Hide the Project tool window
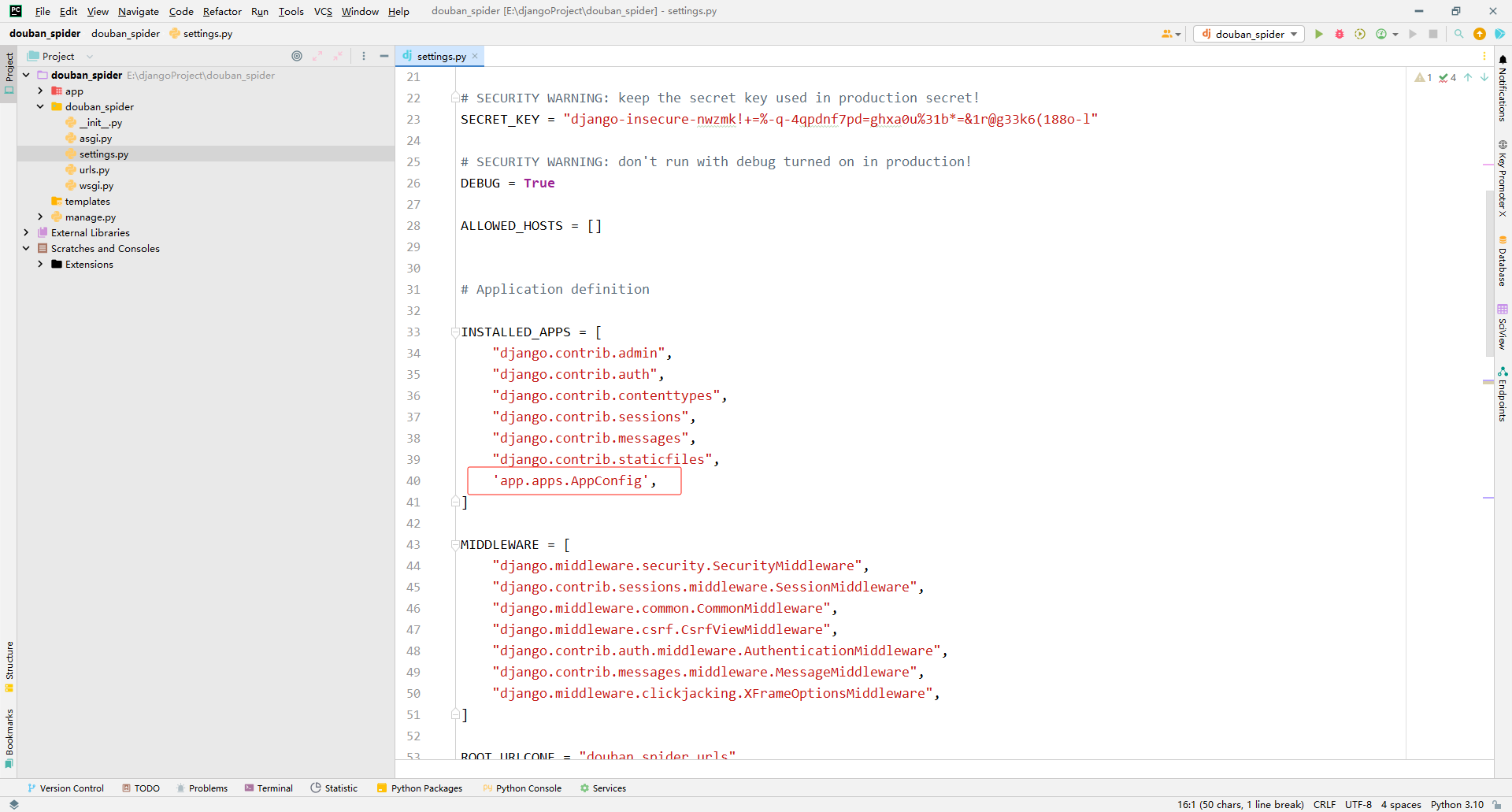 [384, 56]
